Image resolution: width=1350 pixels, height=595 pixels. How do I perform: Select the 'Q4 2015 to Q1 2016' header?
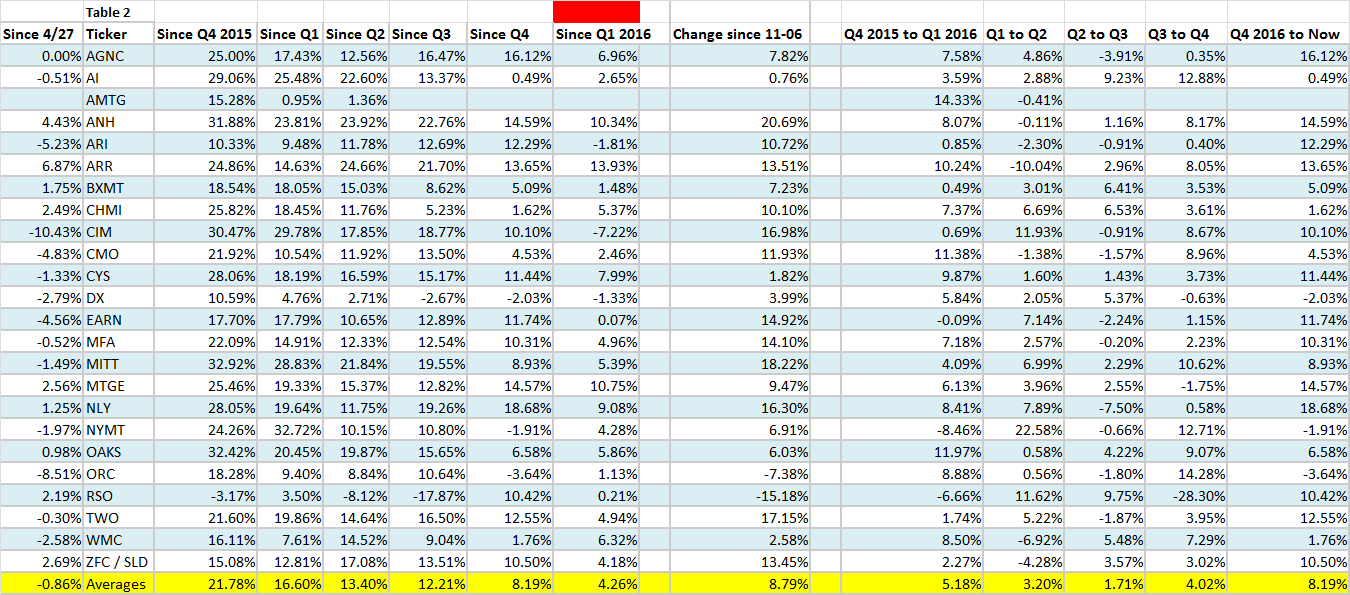coord(912,34)
